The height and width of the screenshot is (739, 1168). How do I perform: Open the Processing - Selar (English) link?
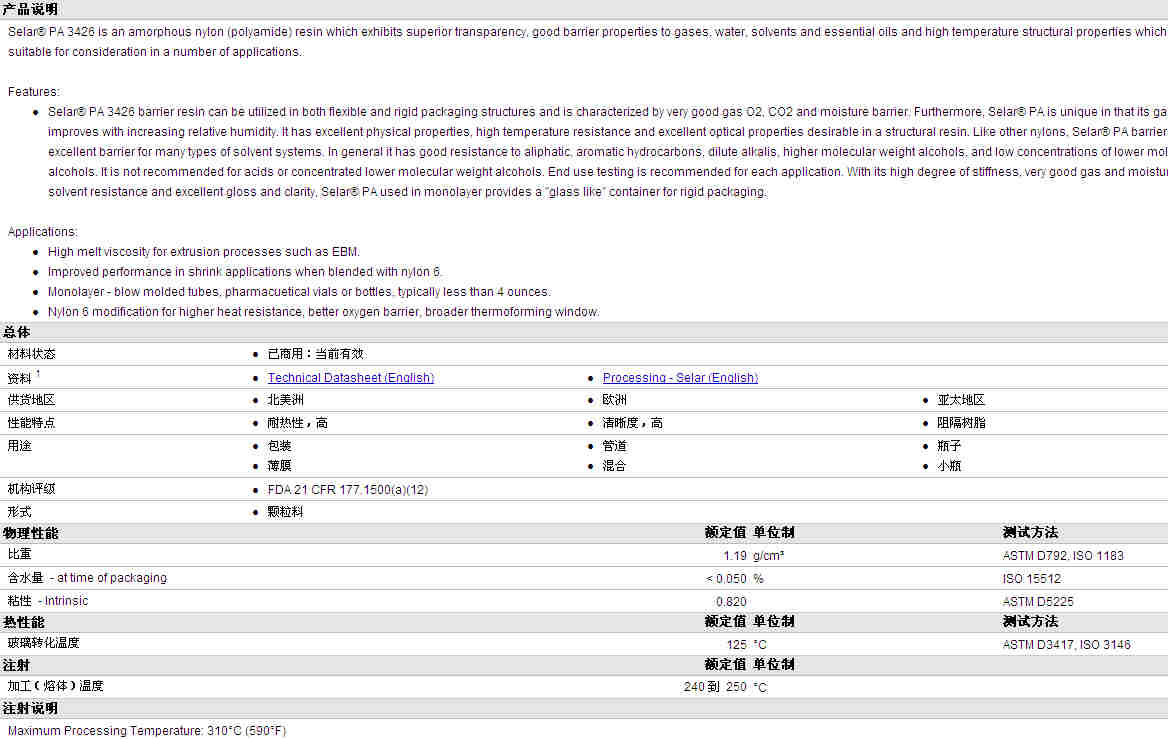point(680,378)
